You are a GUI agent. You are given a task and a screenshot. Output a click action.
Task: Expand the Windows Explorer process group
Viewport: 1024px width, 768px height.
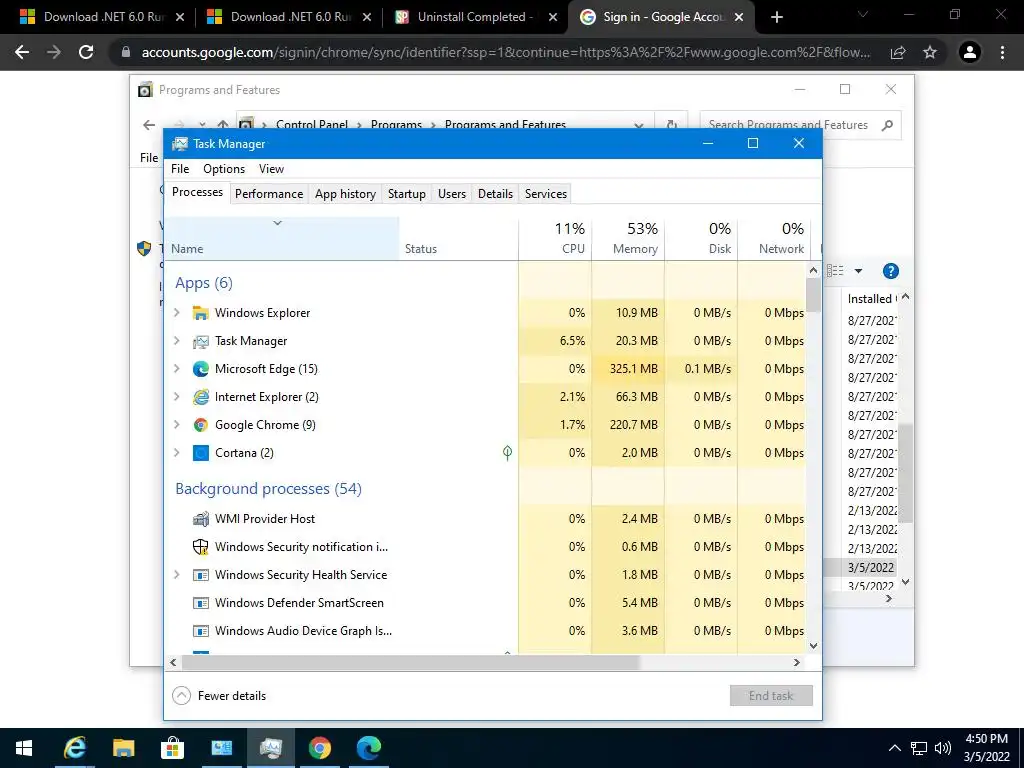click(x=176, y=313)
